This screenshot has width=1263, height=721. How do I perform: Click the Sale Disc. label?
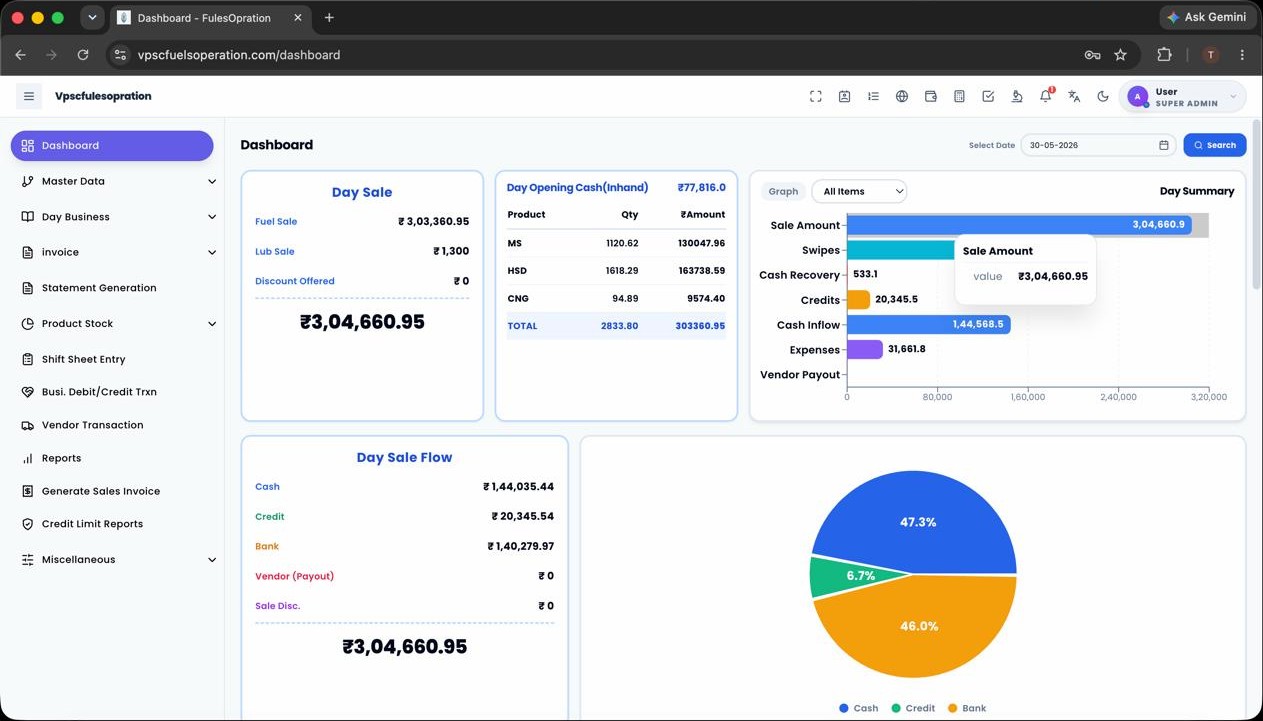coord(278,606)
